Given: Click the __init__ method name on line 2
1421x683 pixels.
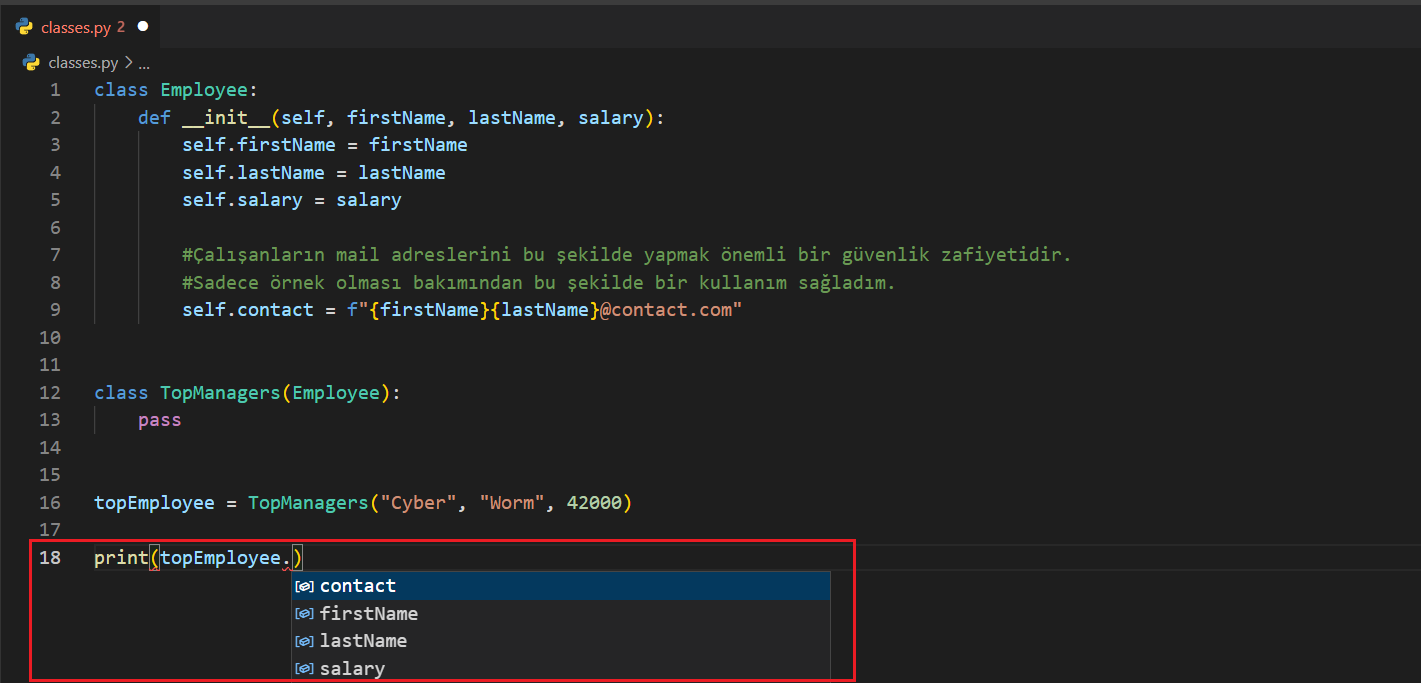Looking at the screenshot, I should coord(225,118).
